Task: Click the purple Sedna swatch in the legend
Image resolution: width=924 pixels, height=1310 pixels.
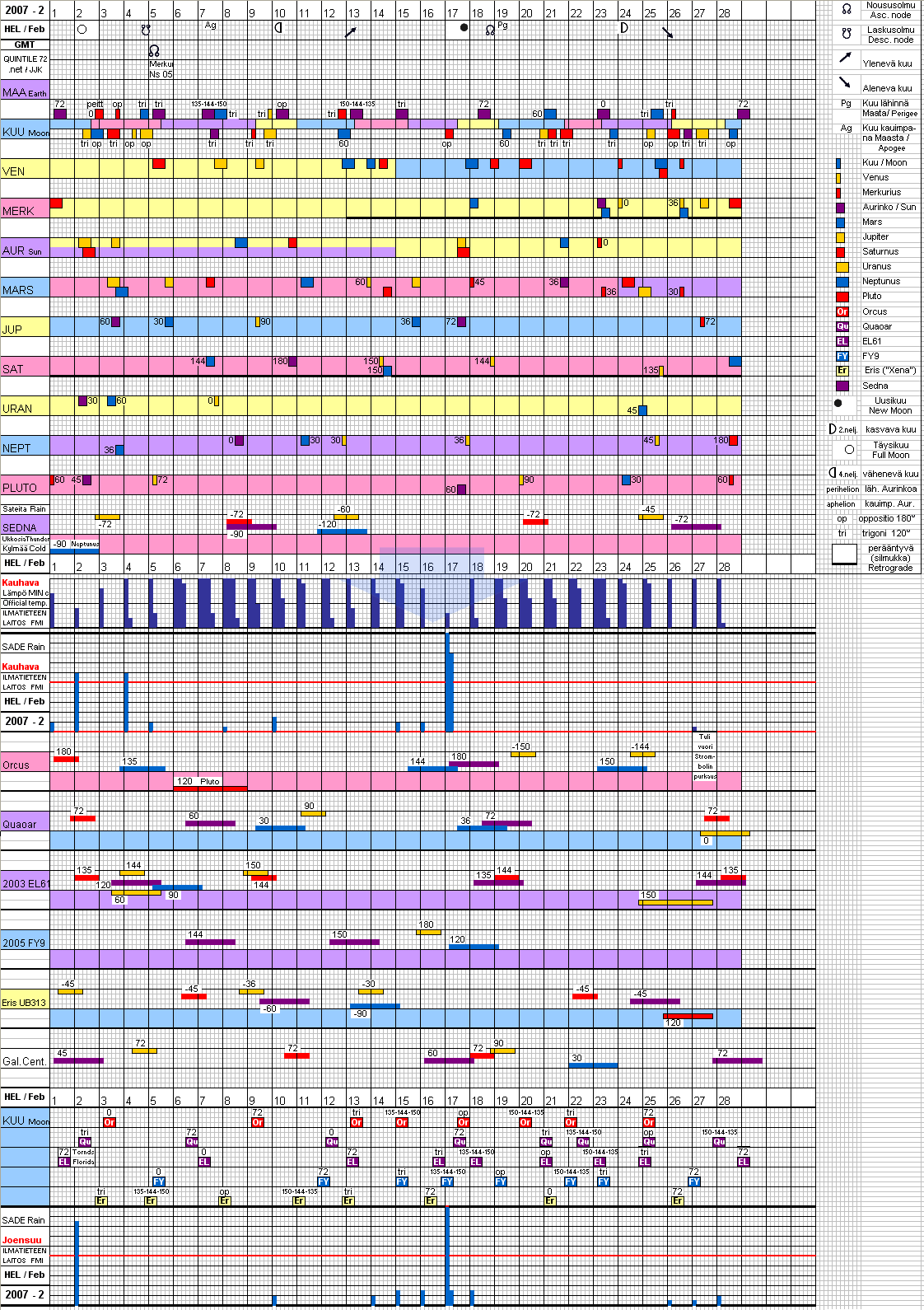Action: coord(842,386)
